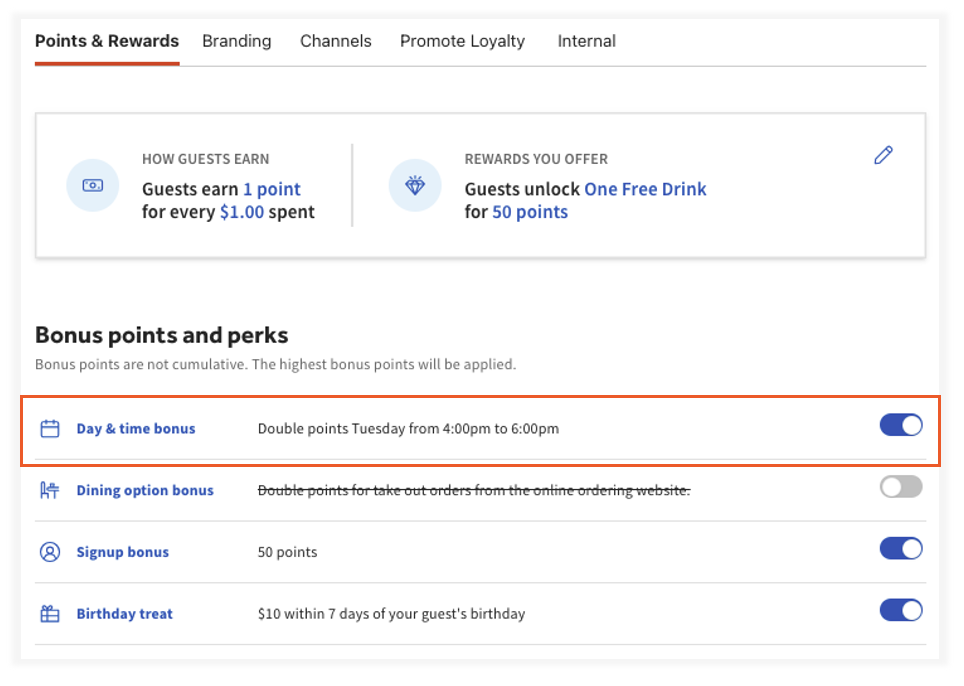The image size is (964, 686).
Task: Go to the Channels tab
Action: 336,41
